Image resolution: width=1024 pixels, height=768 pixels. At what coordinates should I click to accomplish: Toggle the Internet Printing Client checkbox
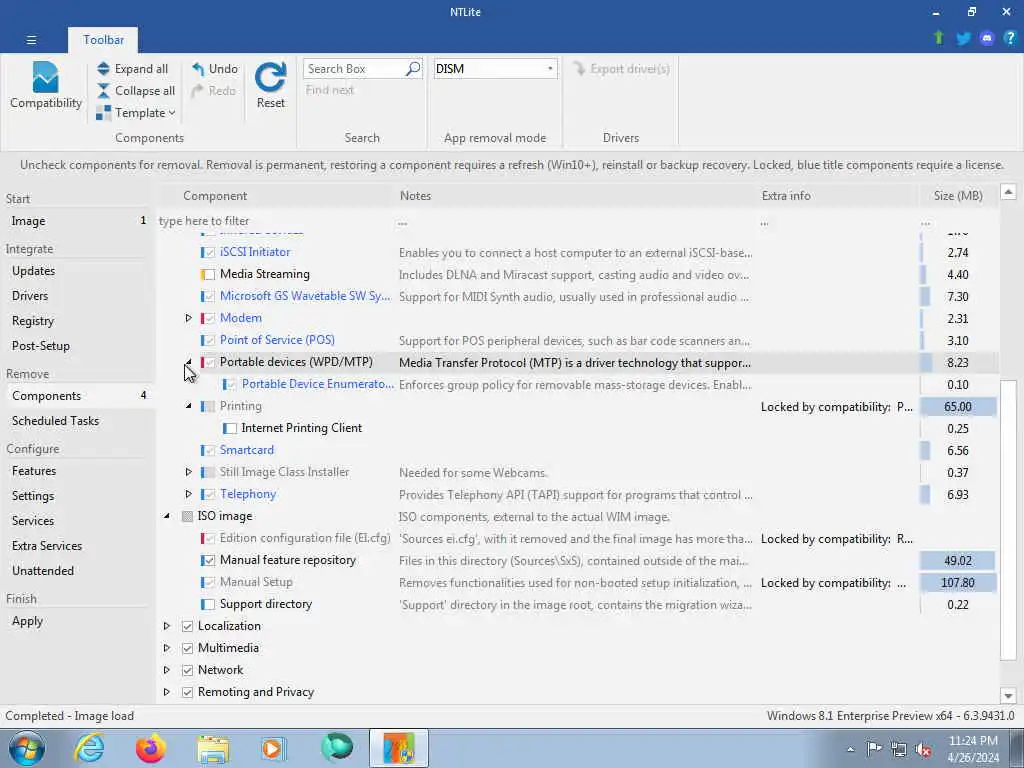[x=230, y=428]
